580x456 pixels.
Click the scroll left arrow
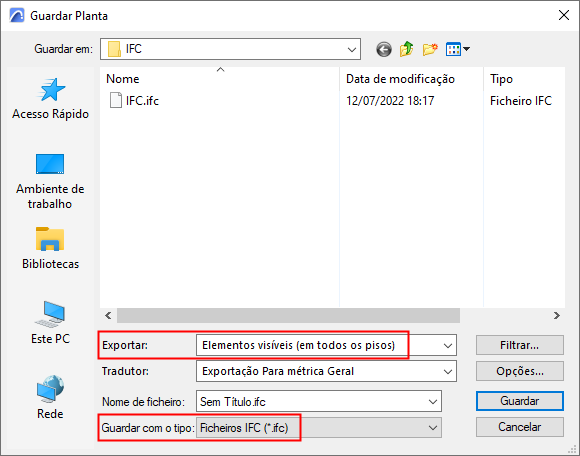pos(108,315)
